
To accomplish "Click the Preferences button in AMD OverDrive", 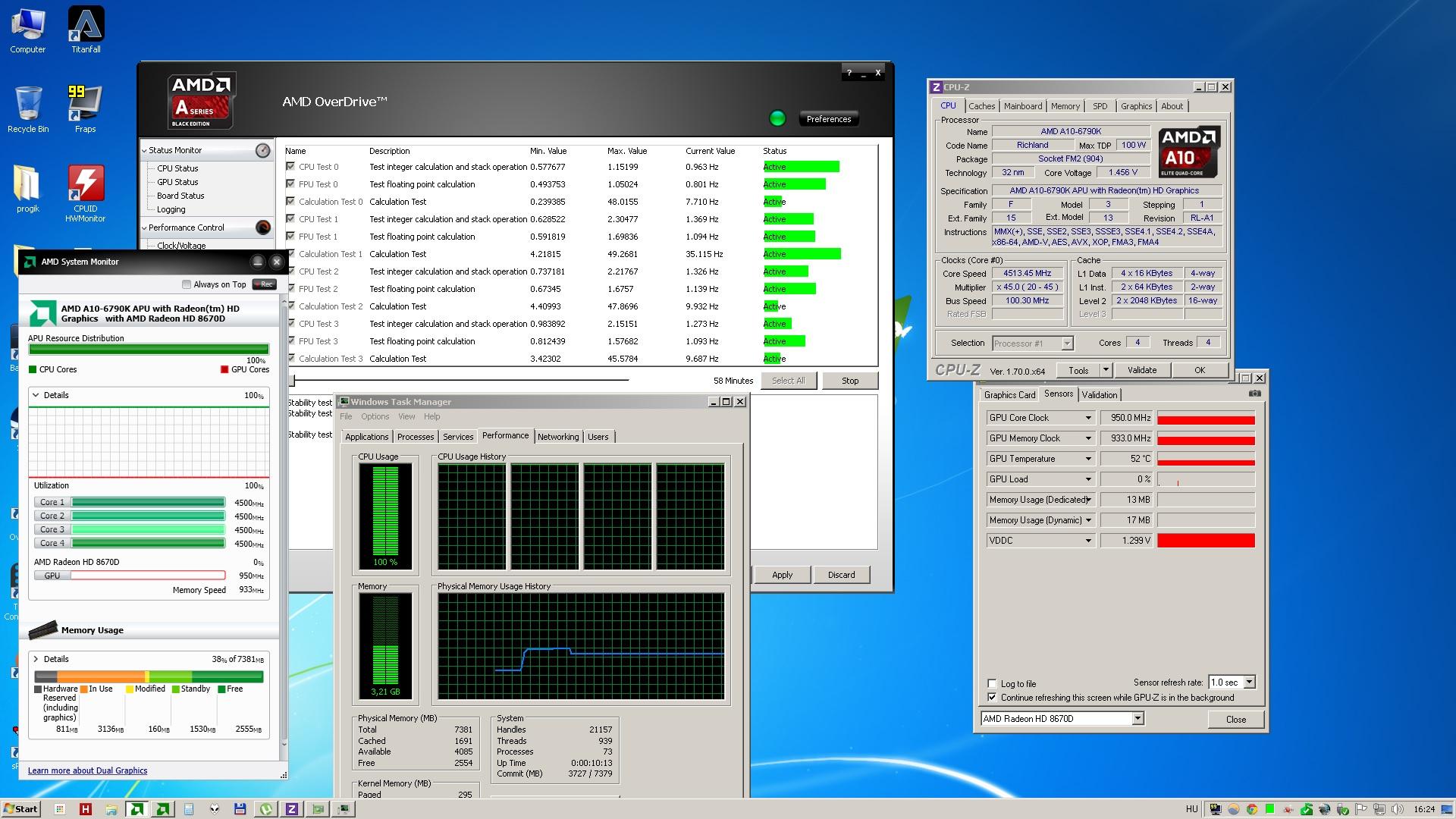I will 828,119.
